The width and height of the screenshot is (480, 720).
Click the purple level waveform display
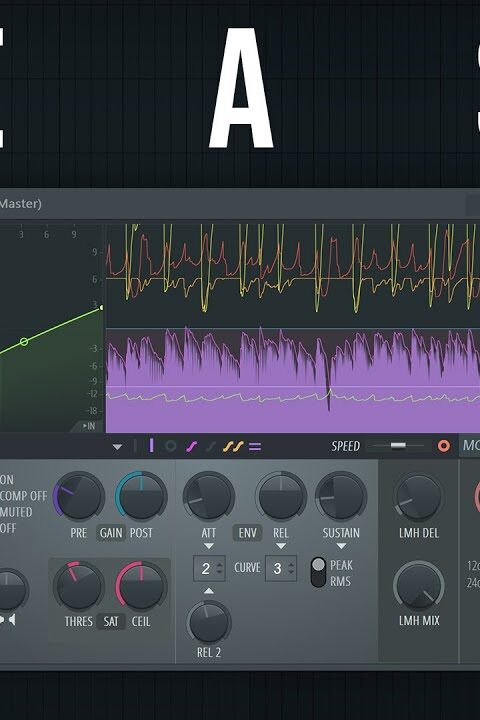click(293, 380)
